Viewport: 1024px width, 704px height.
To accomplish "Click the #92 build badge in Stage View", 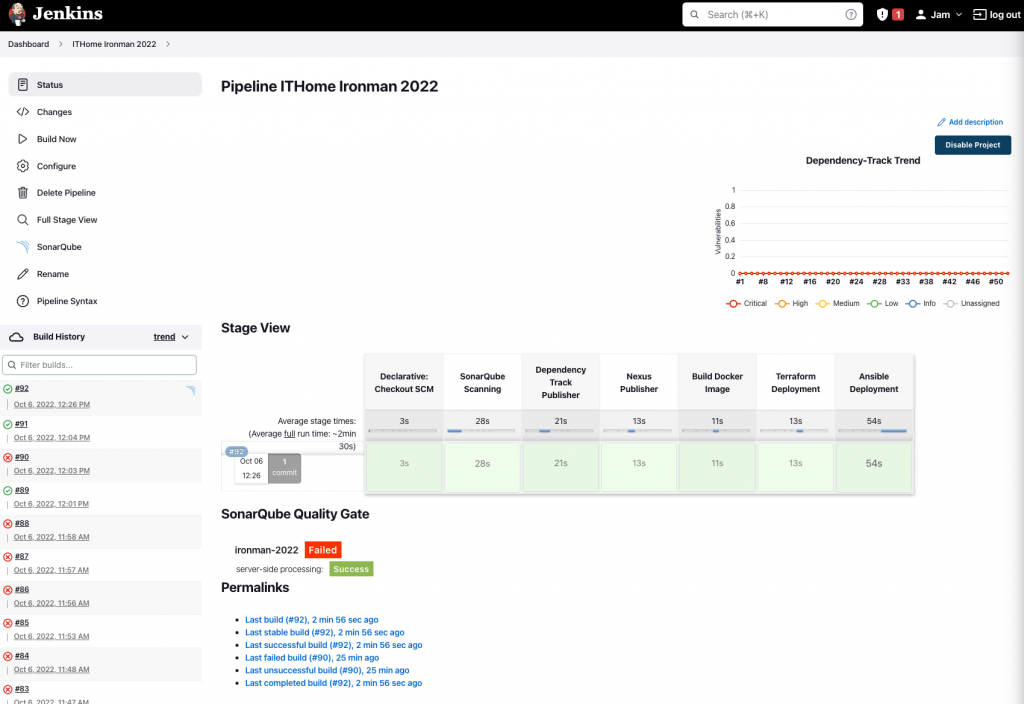I will [x=236, y=452].
